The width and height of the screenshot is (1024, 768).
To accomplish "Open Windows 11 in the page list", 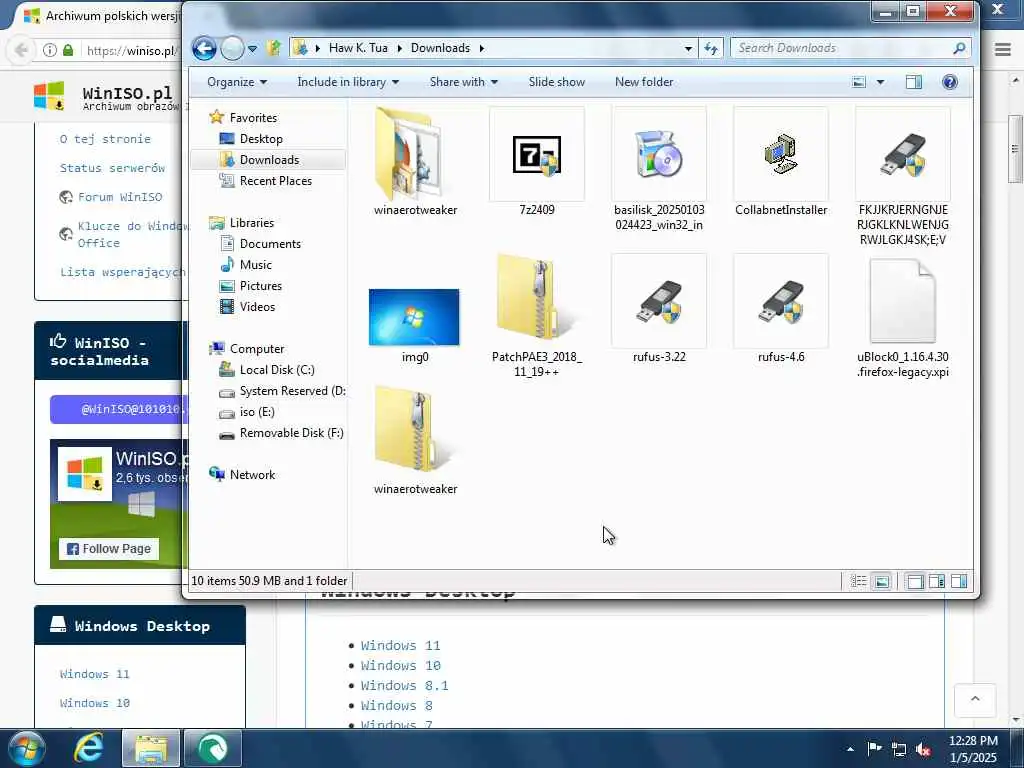I will (400, 645).
